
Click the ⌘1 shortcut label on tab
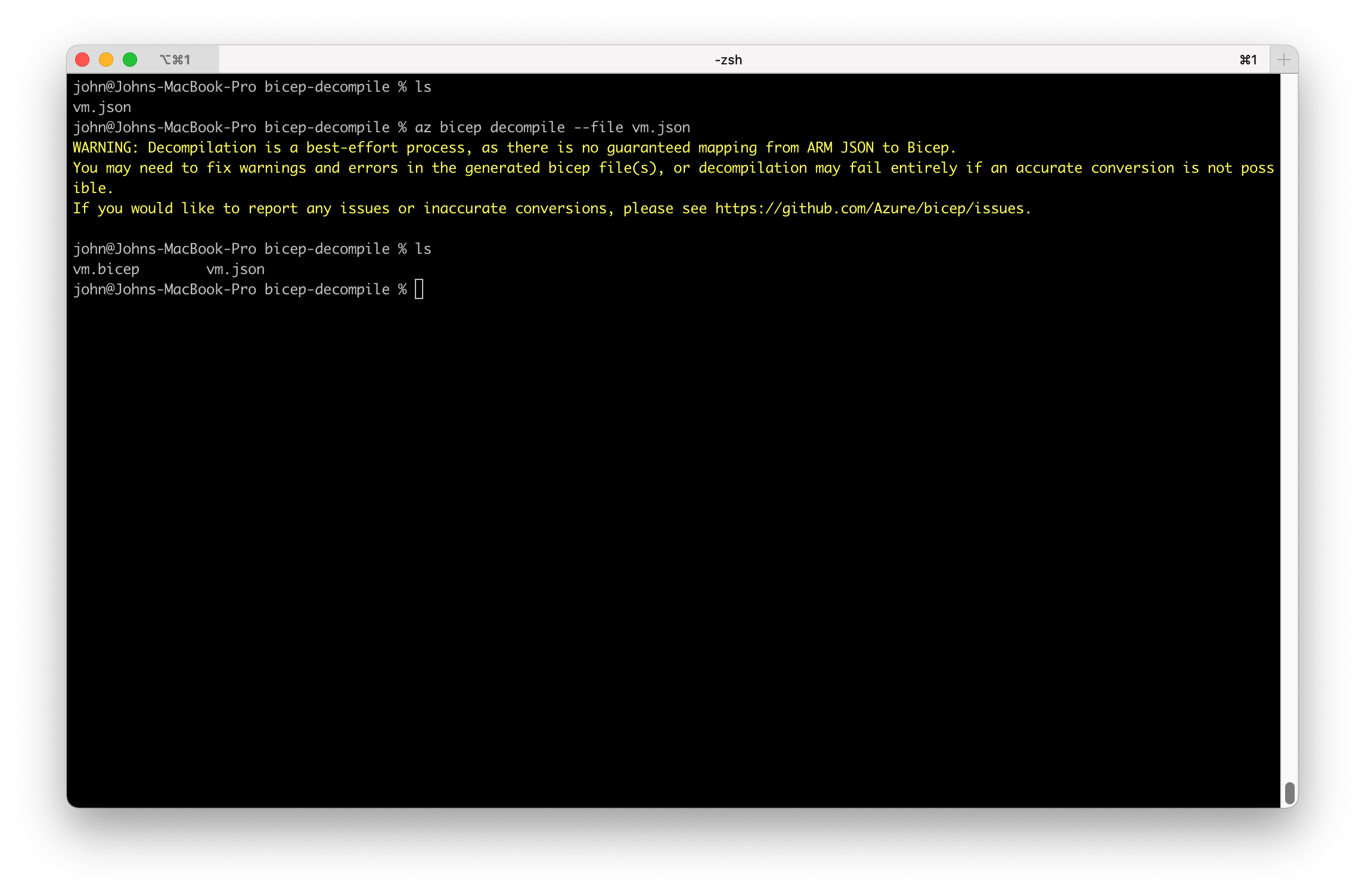click(1248, 60)
